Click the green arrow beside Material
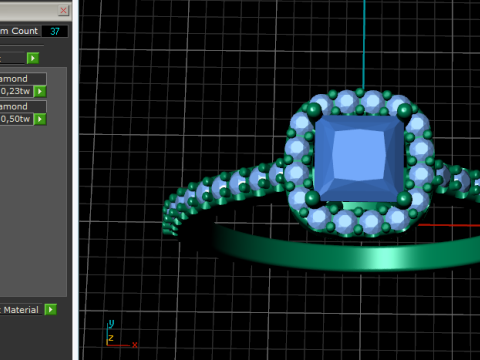The image size is (480, 360). 51,310
